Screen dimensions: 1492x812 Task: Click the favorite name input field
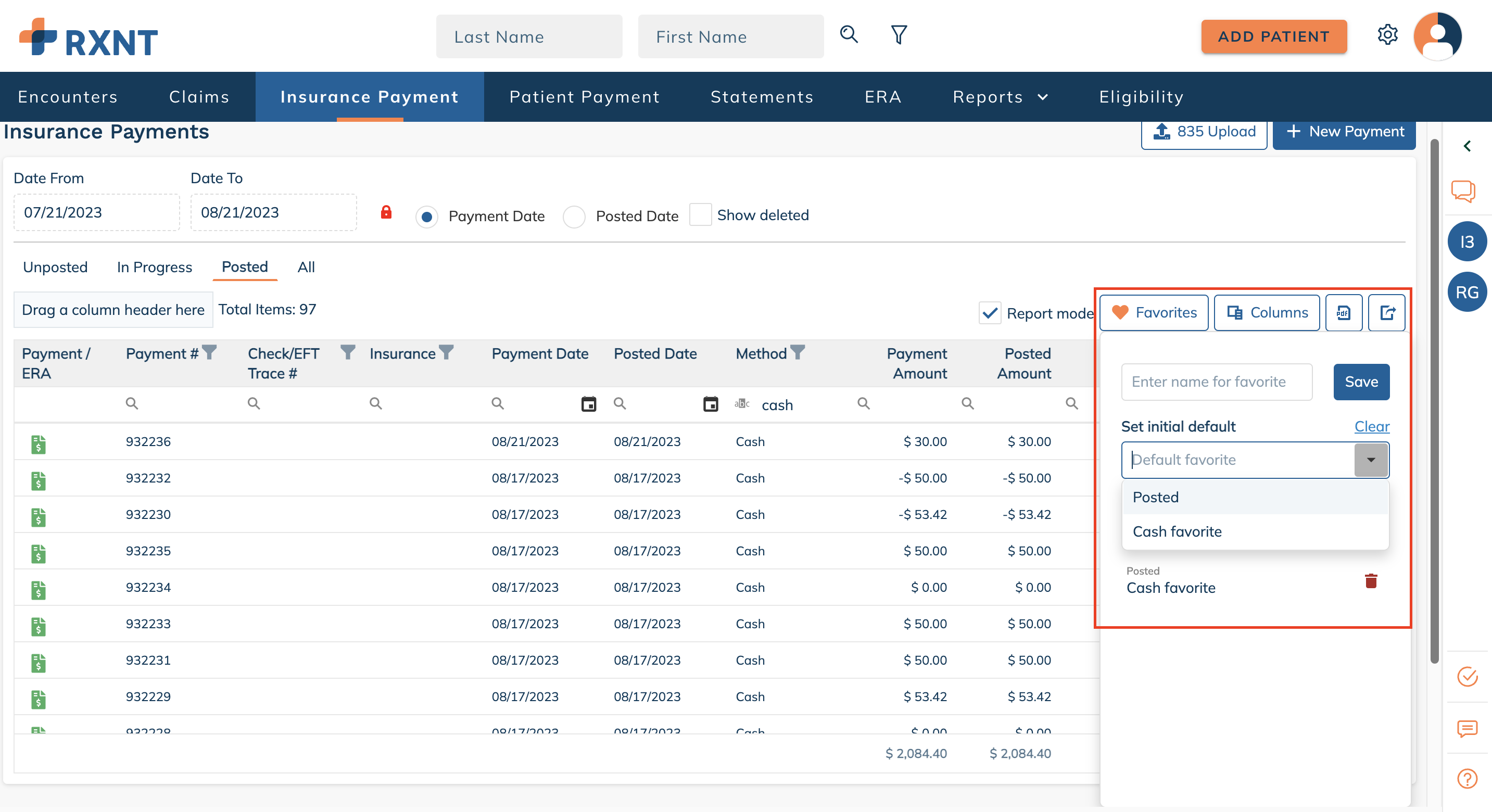(1216, 382)
